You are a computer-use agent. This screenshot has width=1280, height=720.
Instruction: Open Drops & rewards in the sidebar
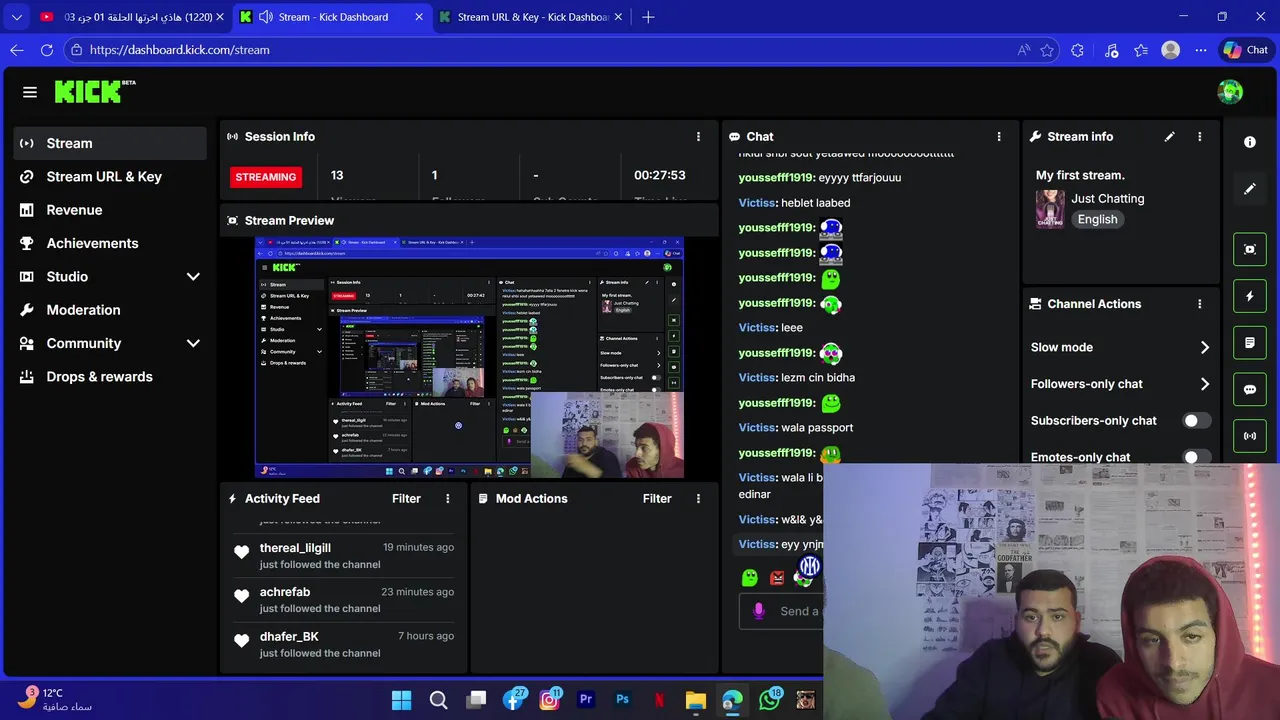pos(110,377)
